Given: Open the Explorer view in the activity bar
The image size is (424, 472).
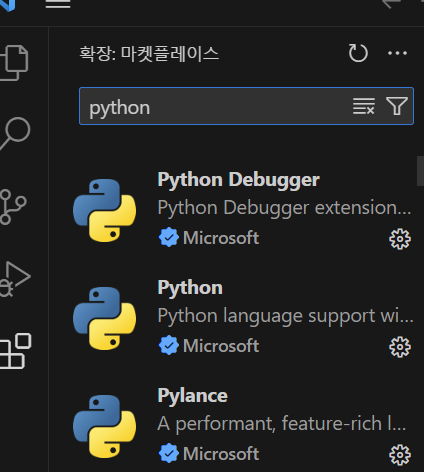Looking at the screenshot, I should coord(13,62).
